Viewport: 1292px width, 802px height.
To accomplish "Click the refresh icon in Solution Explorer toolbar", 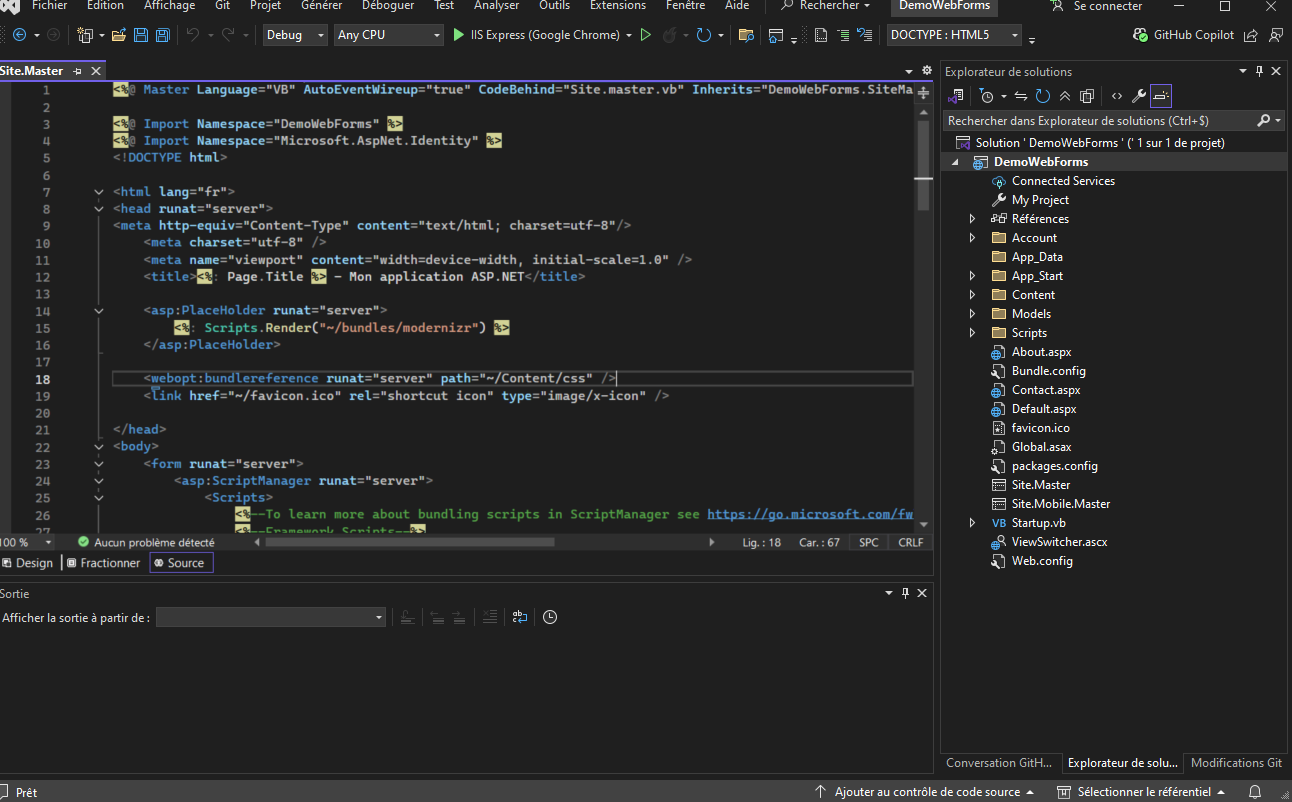I will 1043,96.
